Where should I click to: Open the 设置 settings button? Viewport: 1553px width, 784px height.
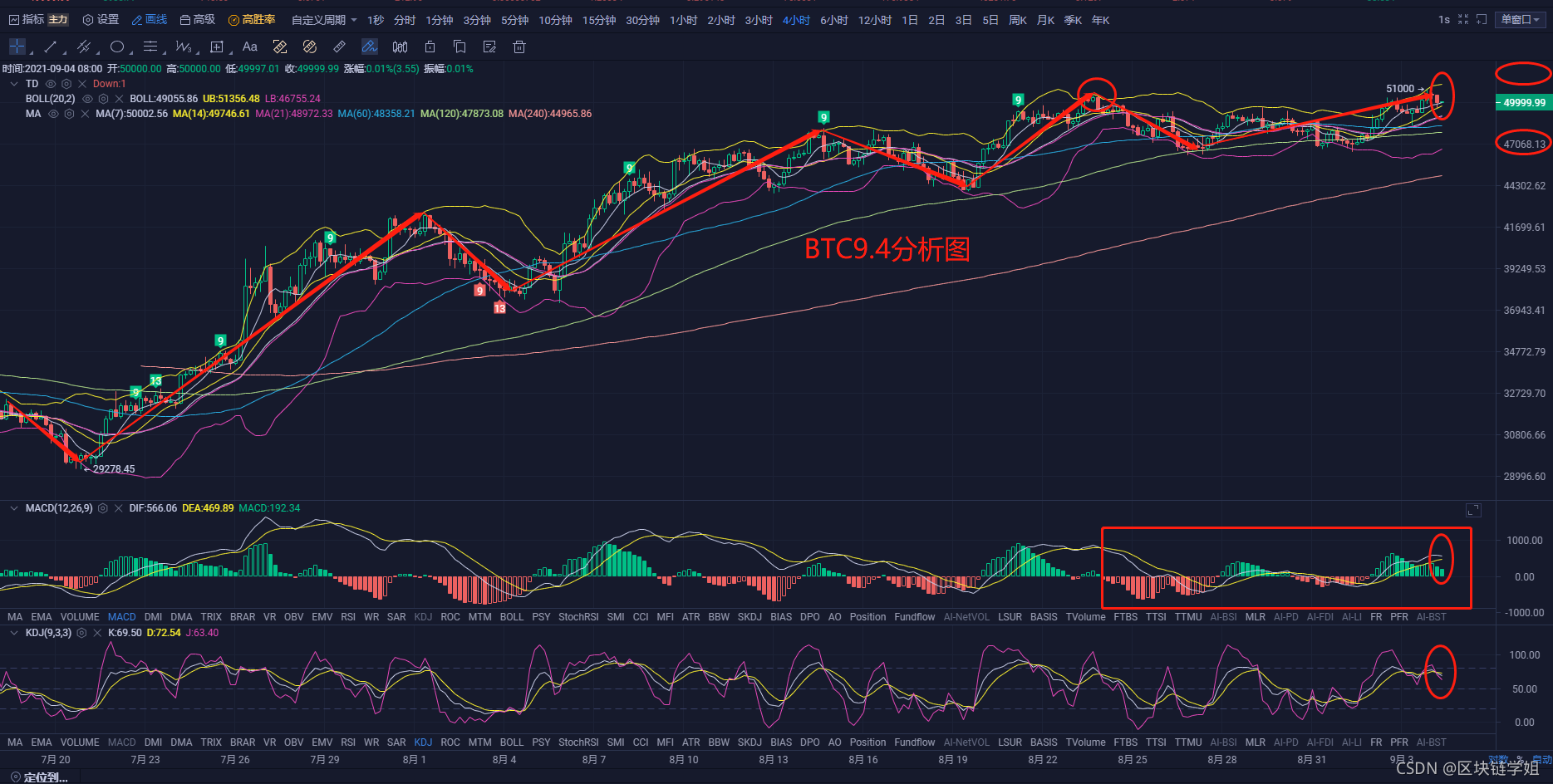click(101, 20)
